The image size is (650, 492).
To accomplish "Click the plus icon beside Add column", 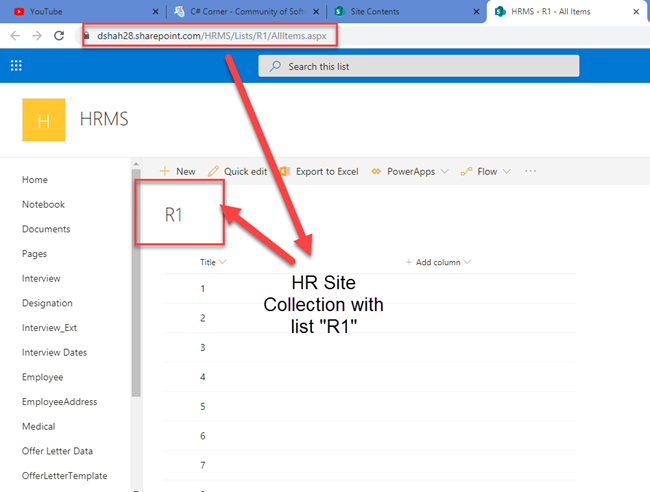I will (x=409, y=262).
